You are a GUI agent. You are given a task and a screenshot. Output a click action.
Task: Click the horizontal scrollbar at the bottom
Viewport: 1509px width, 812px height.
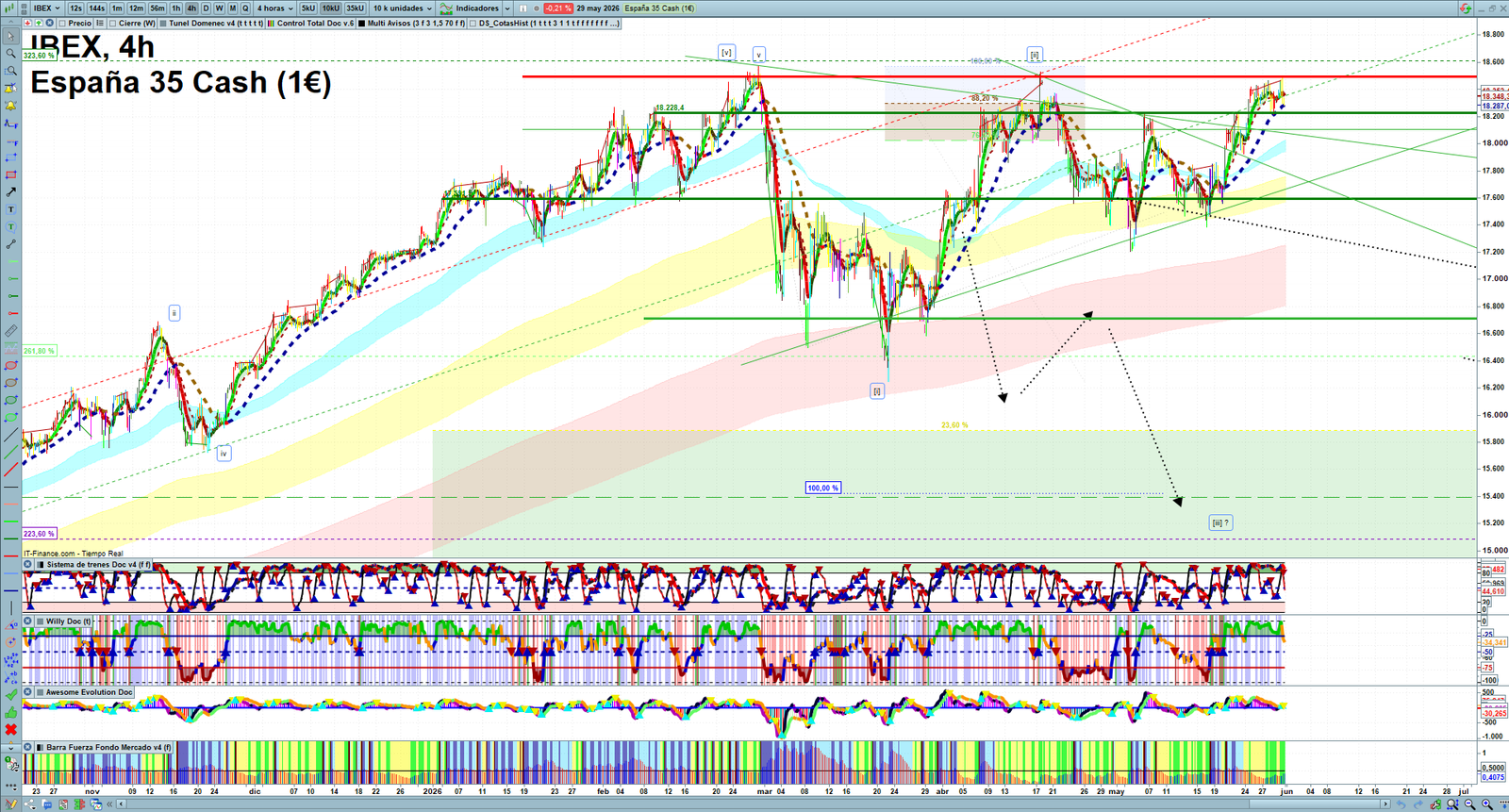pos(753,804)
